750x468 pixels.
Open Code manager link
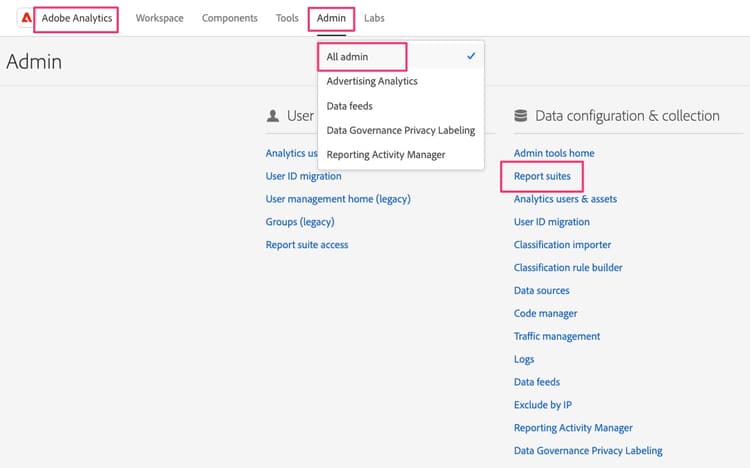coord(545,314)
